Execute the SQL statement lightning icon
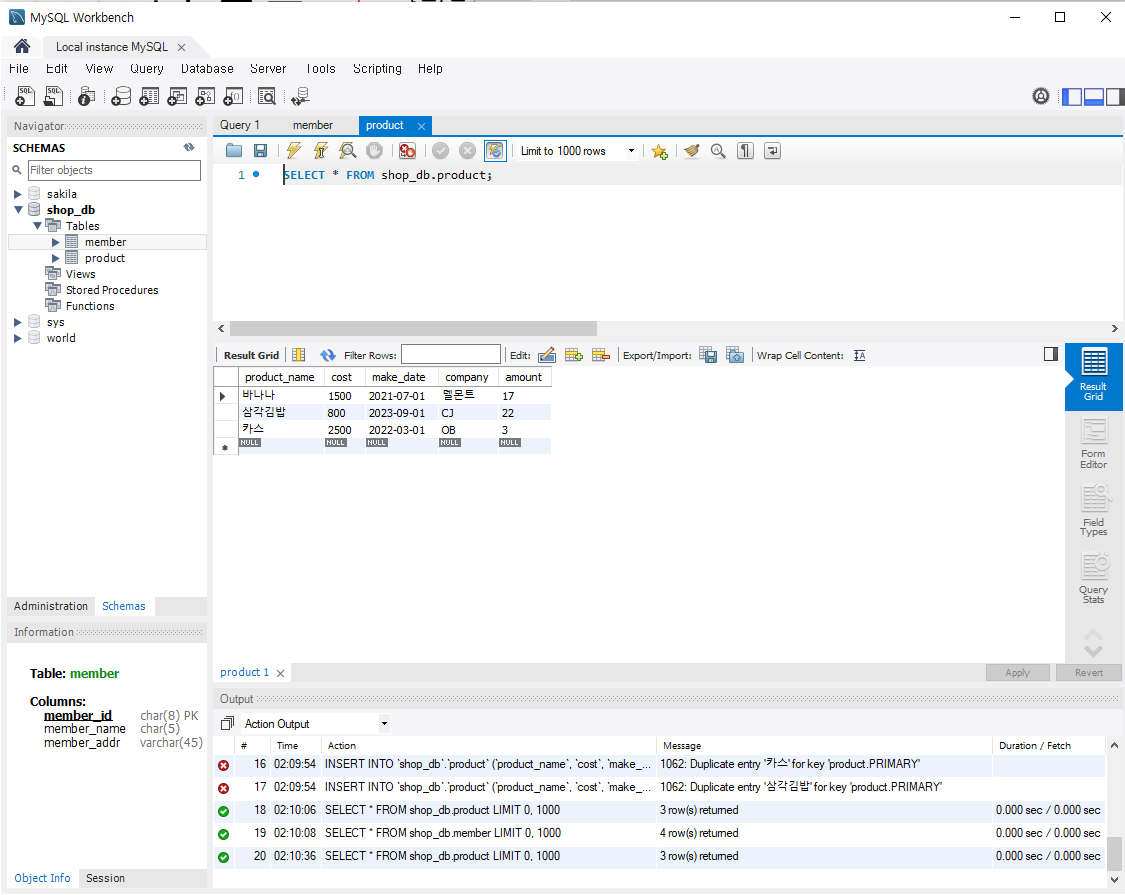This screenshot has height=895, width=1125. click(293, 151)
